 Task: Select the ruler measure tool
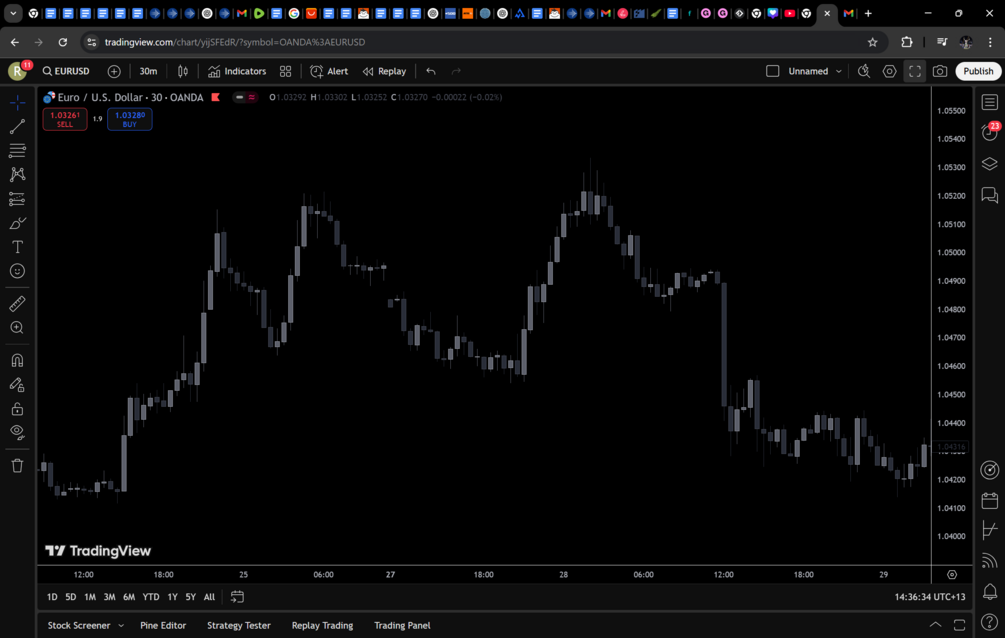coord(17,303)
